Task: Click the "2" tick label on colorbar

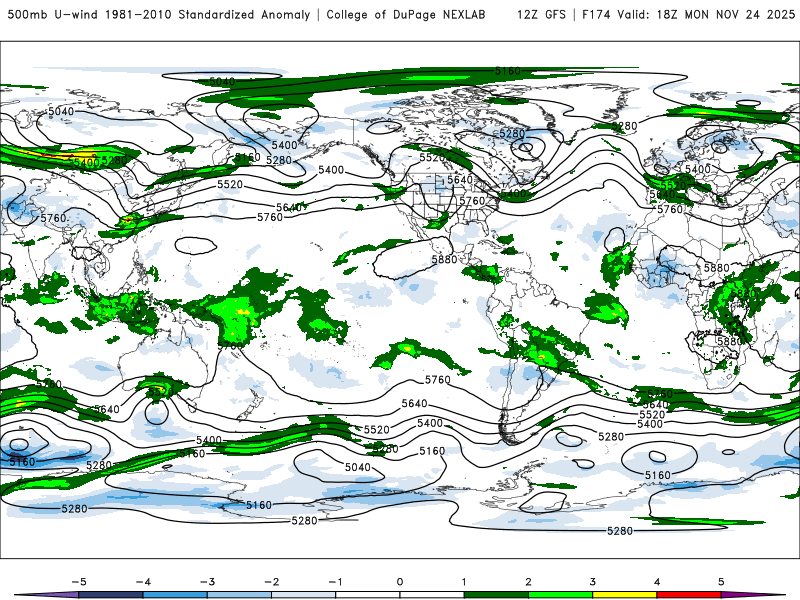Action: click(x=528, y=582)
